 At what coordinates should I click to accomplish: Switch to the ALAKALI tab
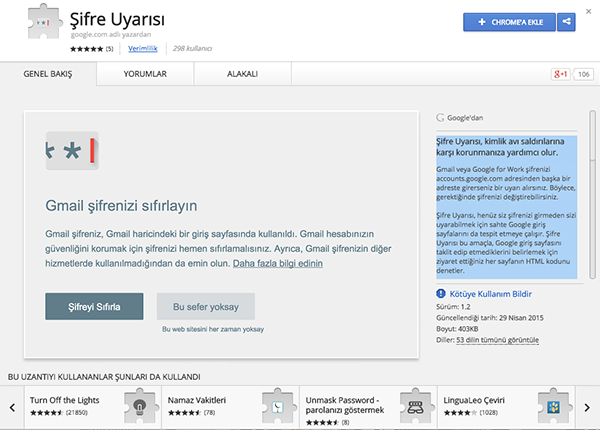243,74
